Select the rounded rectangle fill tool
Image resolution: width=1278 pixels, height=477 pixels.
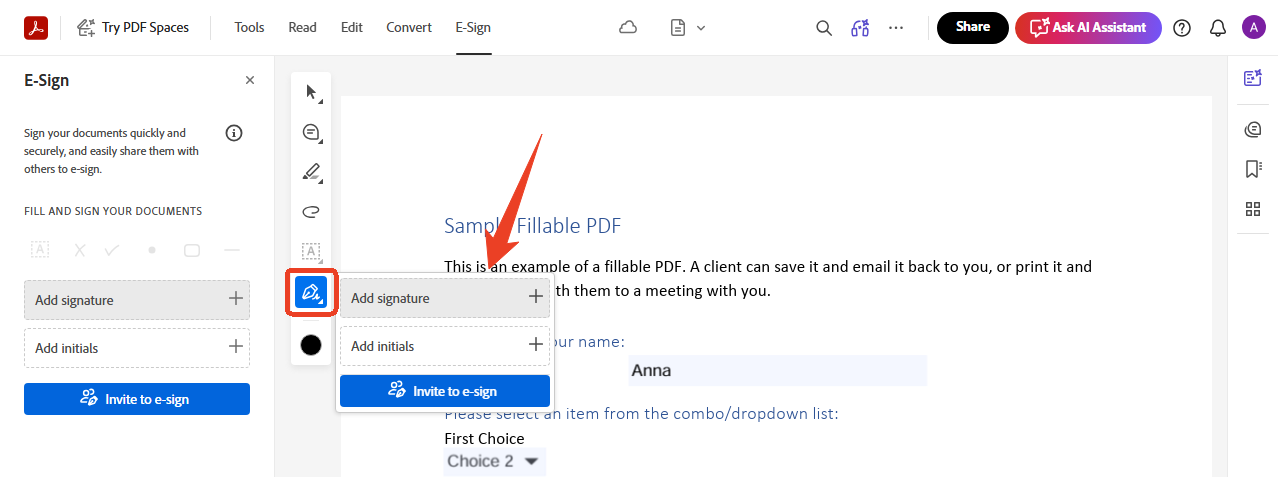[x=192, y=249]
